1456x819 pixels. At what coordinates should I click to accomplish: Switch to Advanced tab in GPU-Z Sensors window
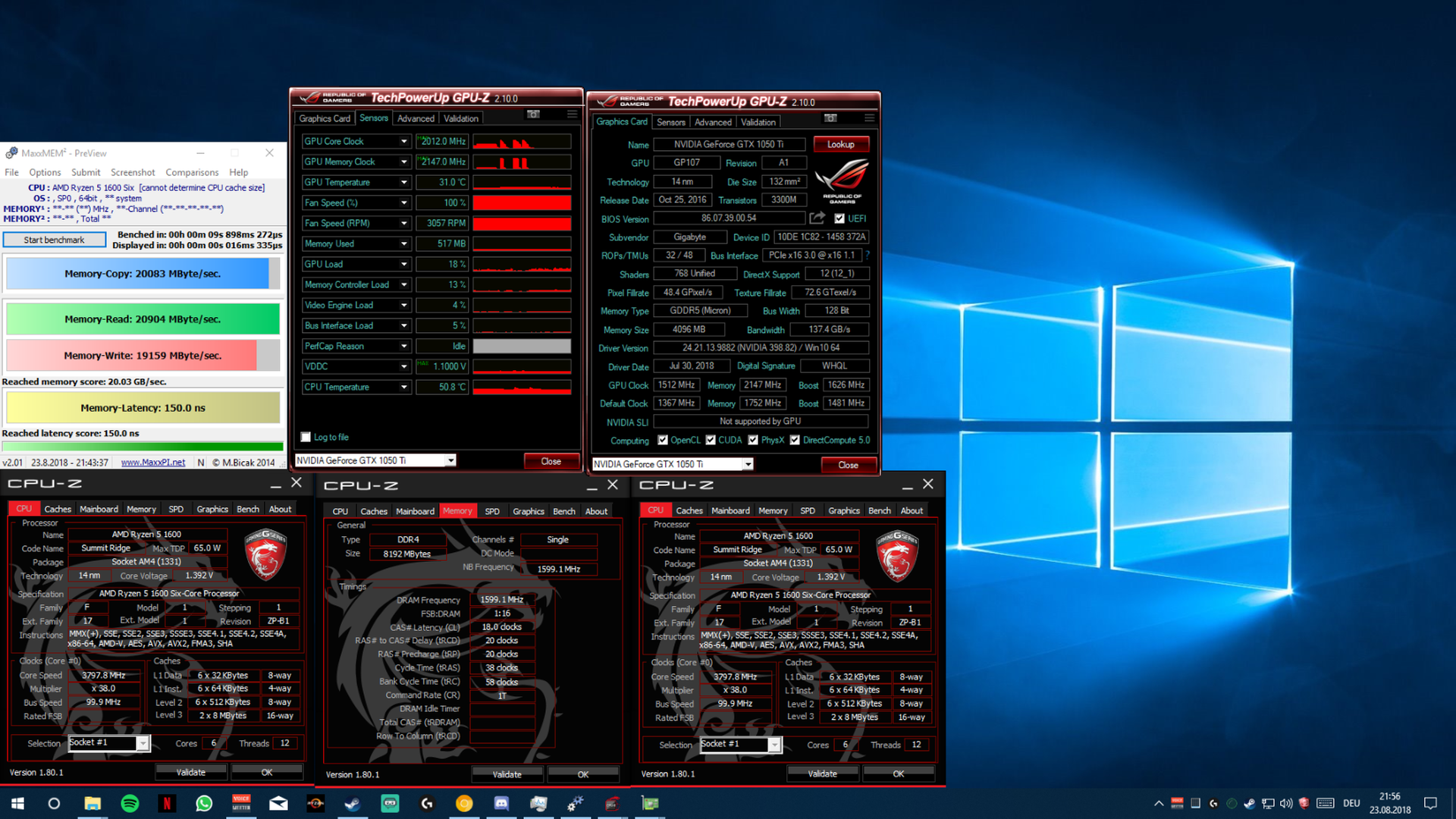[416, 118]
